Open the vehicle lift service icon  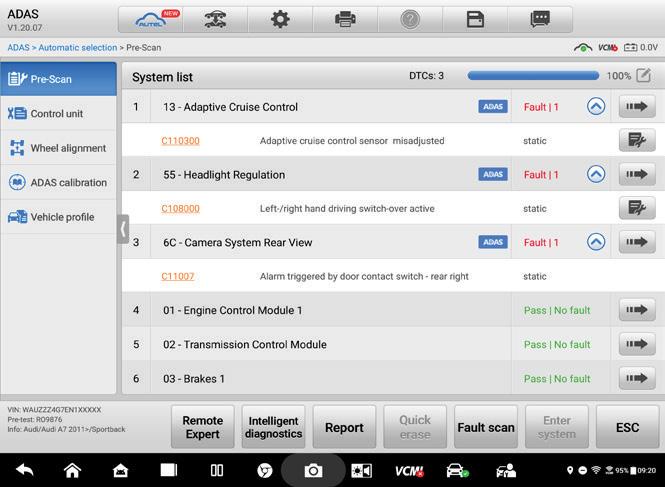pos(215,20)
